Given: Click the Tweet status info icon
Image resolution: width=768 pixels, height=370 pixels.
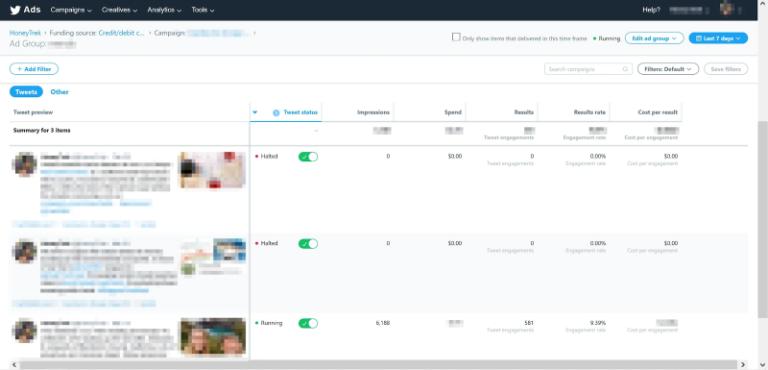Looking at the screenshot, I should tap(276, 113).
